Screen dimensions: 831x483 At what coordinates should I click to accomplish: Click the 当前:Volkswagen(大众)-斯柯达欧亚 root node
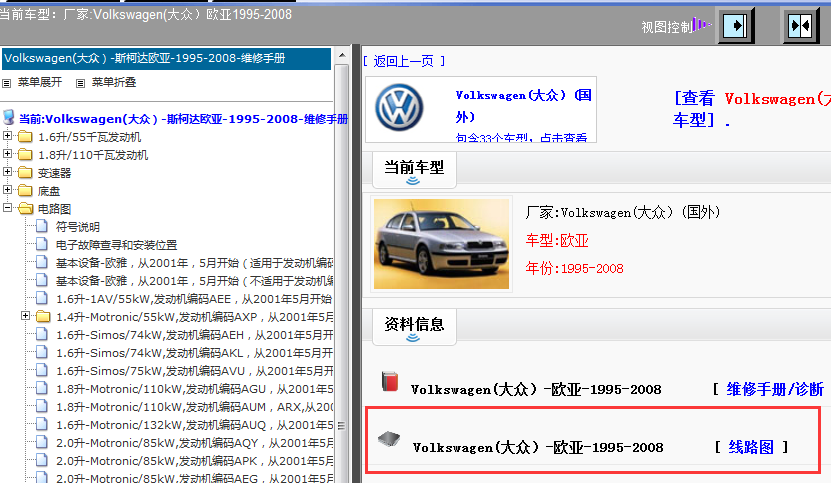[x=183, y=119]
